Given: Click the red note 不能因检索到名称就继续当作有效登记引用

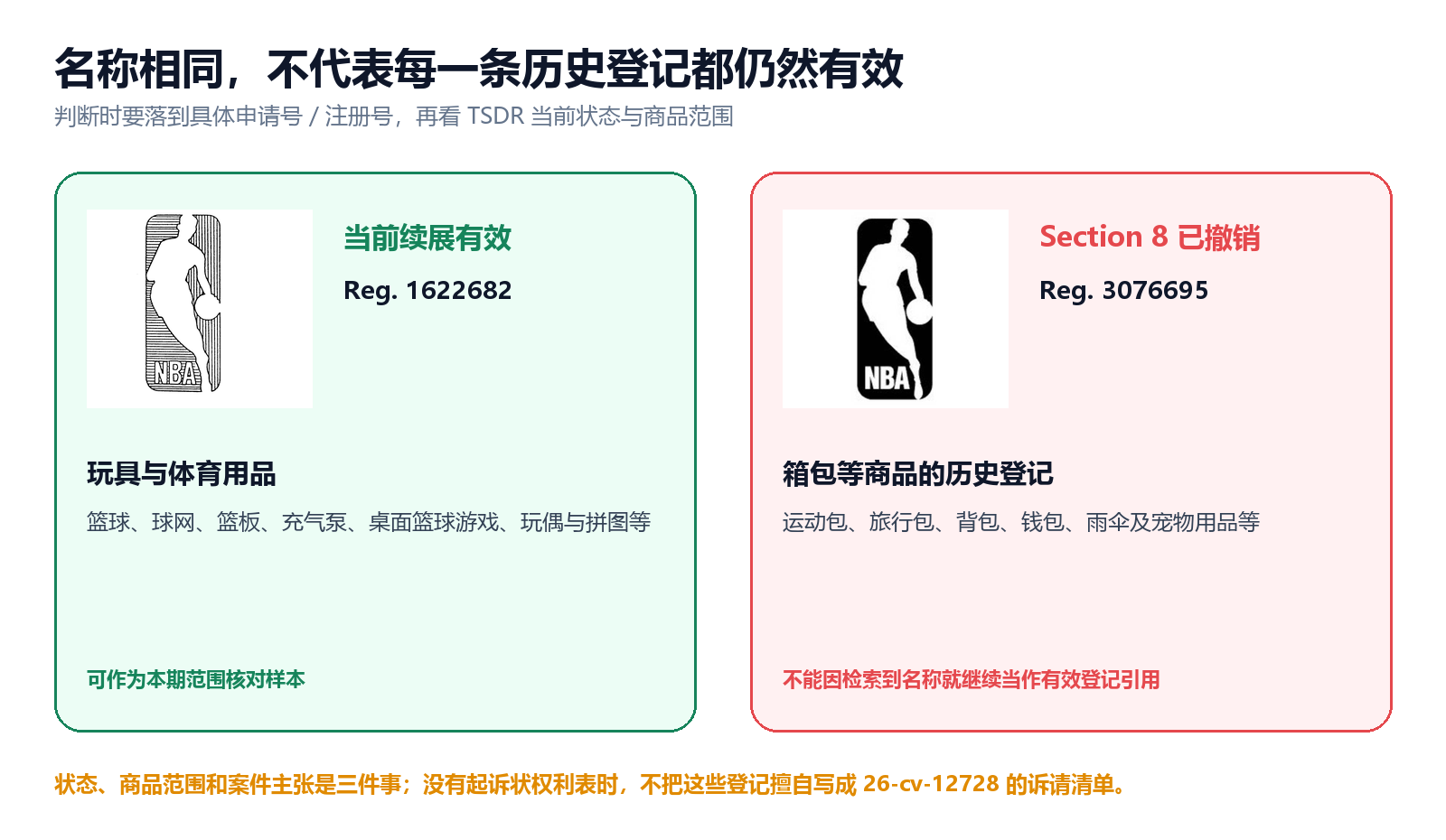Looking at the screenshot, I should coord(972,679).
